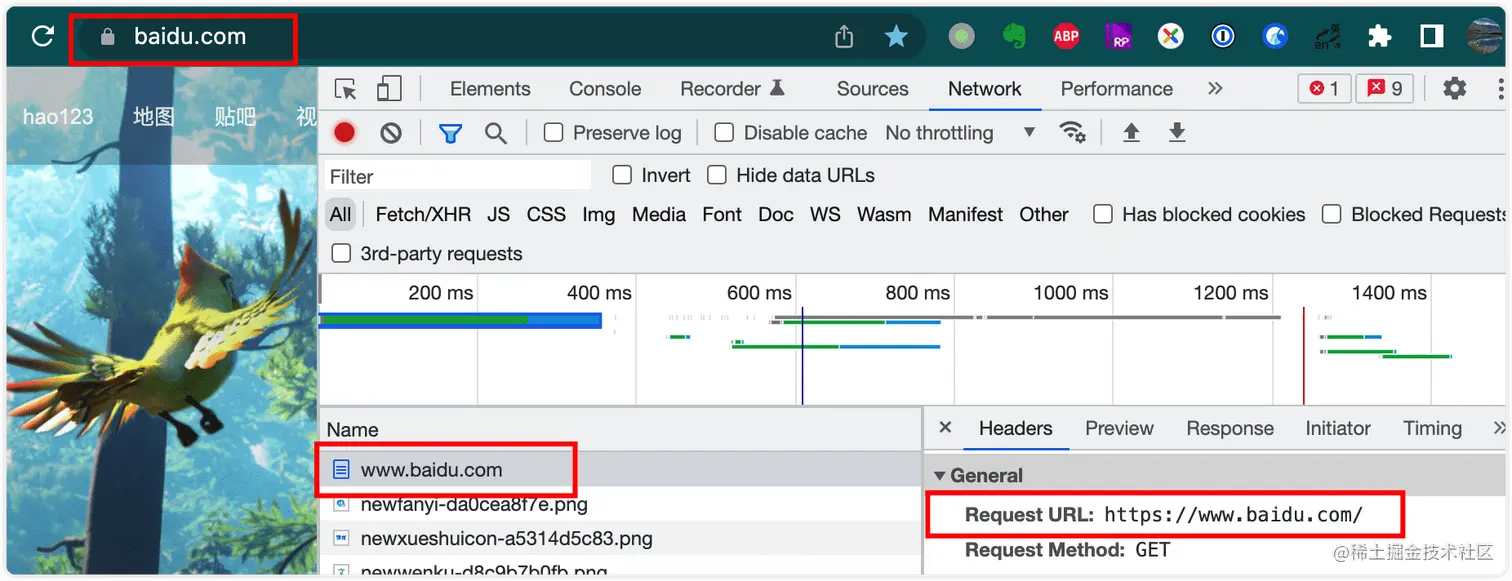
Task: Filter requests by Fetch/XHR
Action: click(x=423, y=214)
